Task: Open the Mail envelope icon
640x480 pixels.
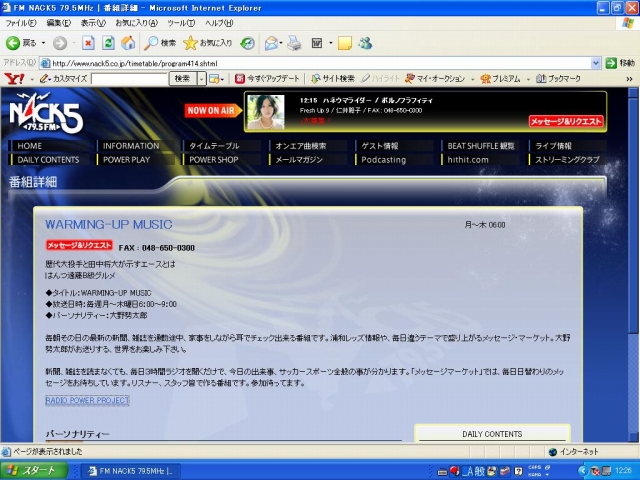Action: coord(271,43)
